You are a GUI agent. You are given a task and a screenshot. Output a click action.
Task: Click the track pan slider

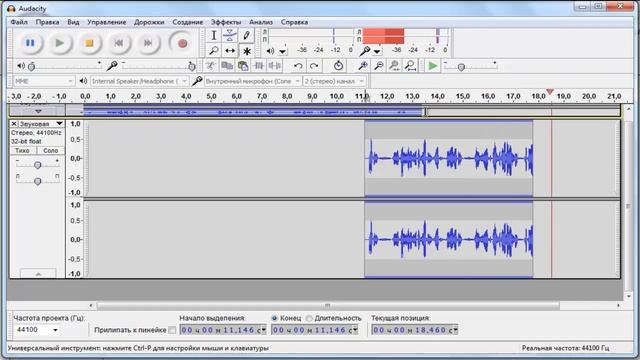coord(38,180)
